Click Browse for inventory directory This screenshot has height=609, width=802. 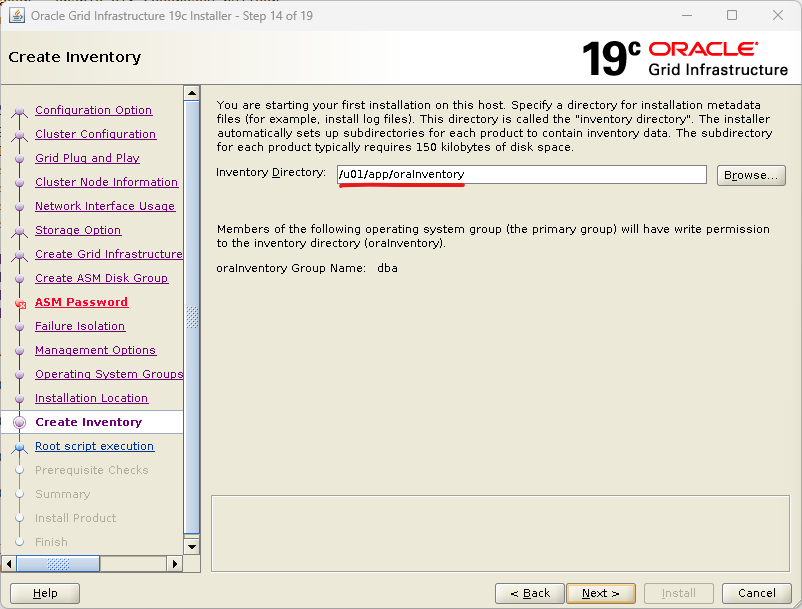(751, 175)
